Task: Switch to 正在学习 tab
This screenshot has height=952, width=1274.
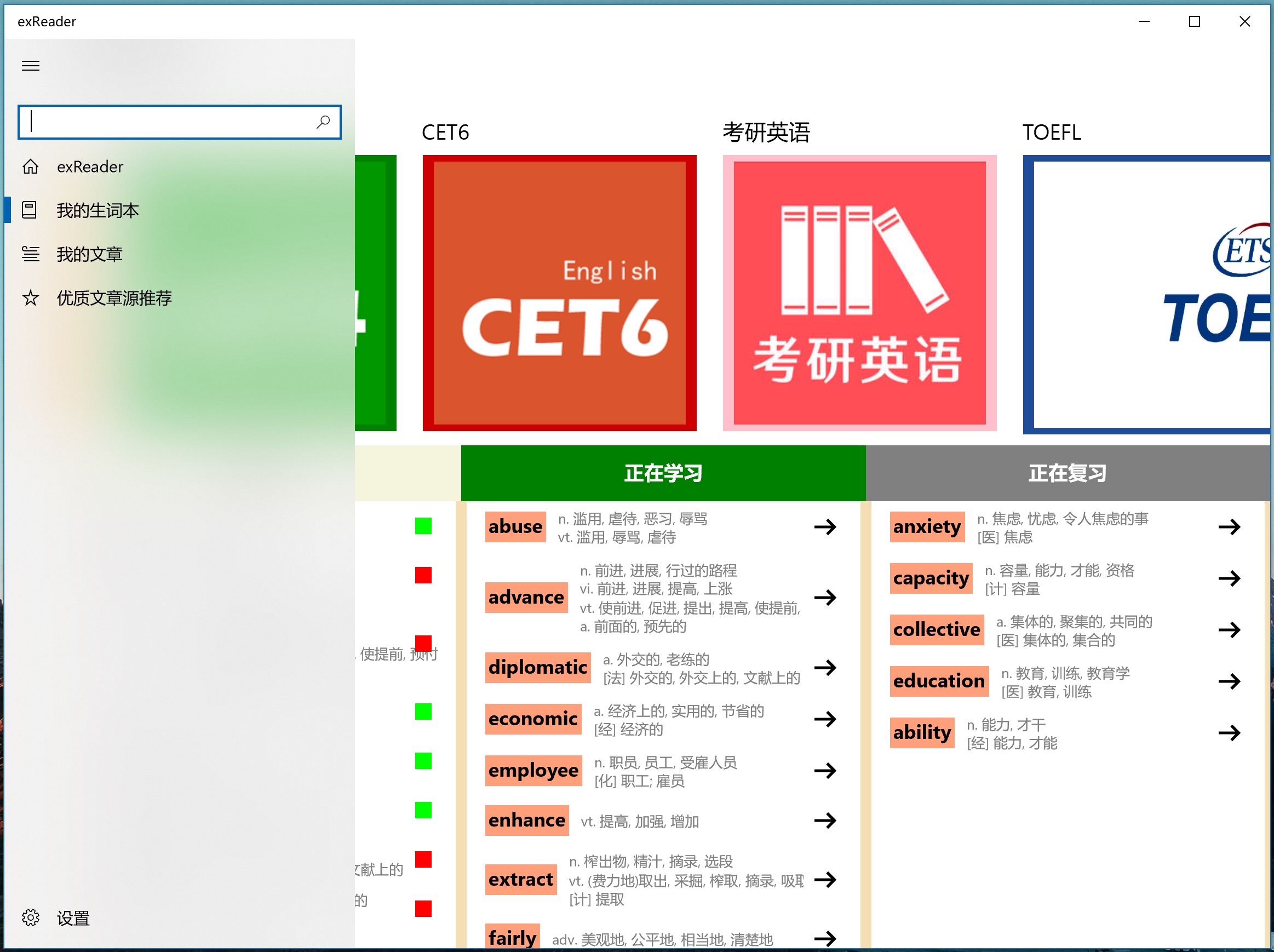Action: pos(663,473)
